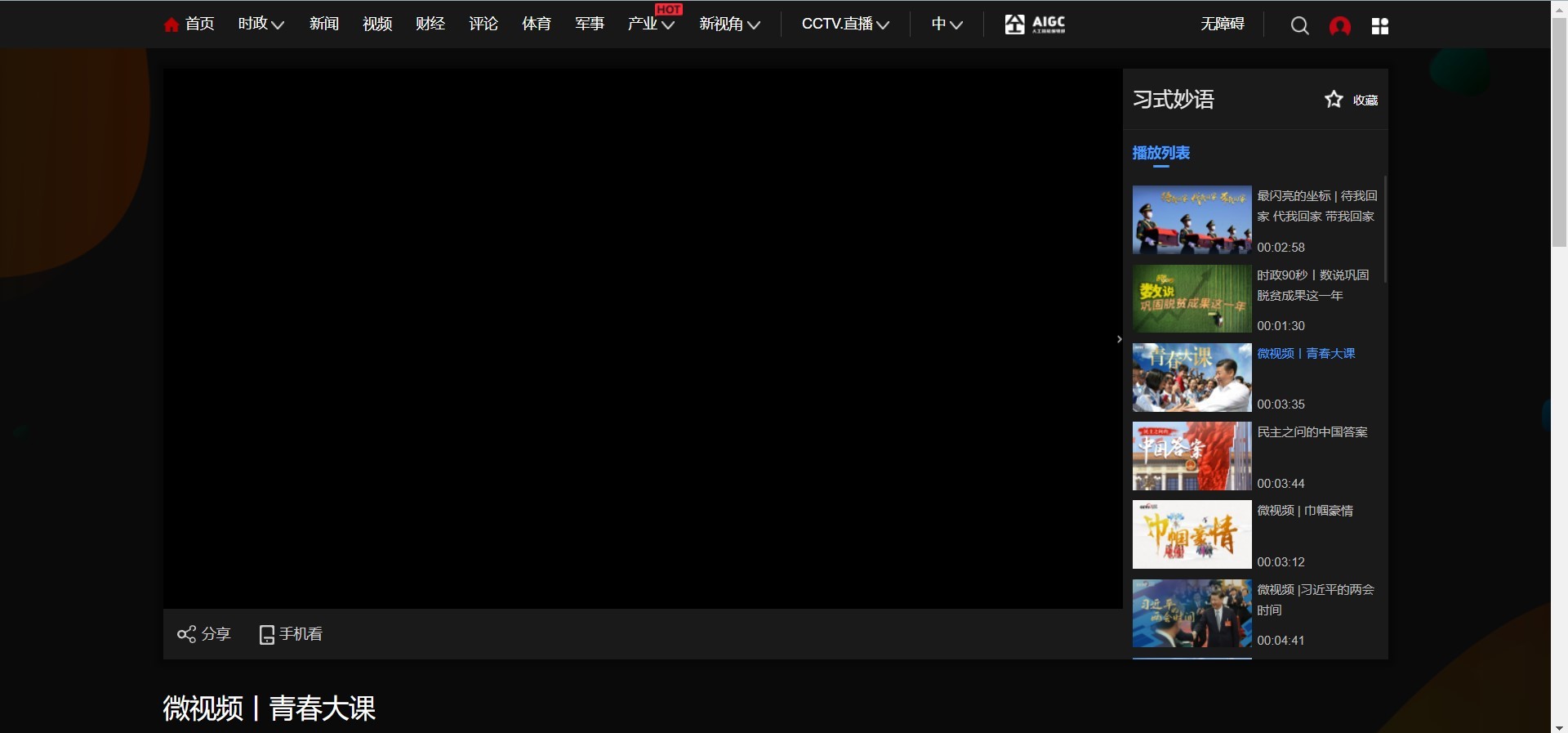Play 数说巩固脱贫成果 video thumbnail
The height and width of the screenshot is (733, 1568).
[x=1192, y=298]
